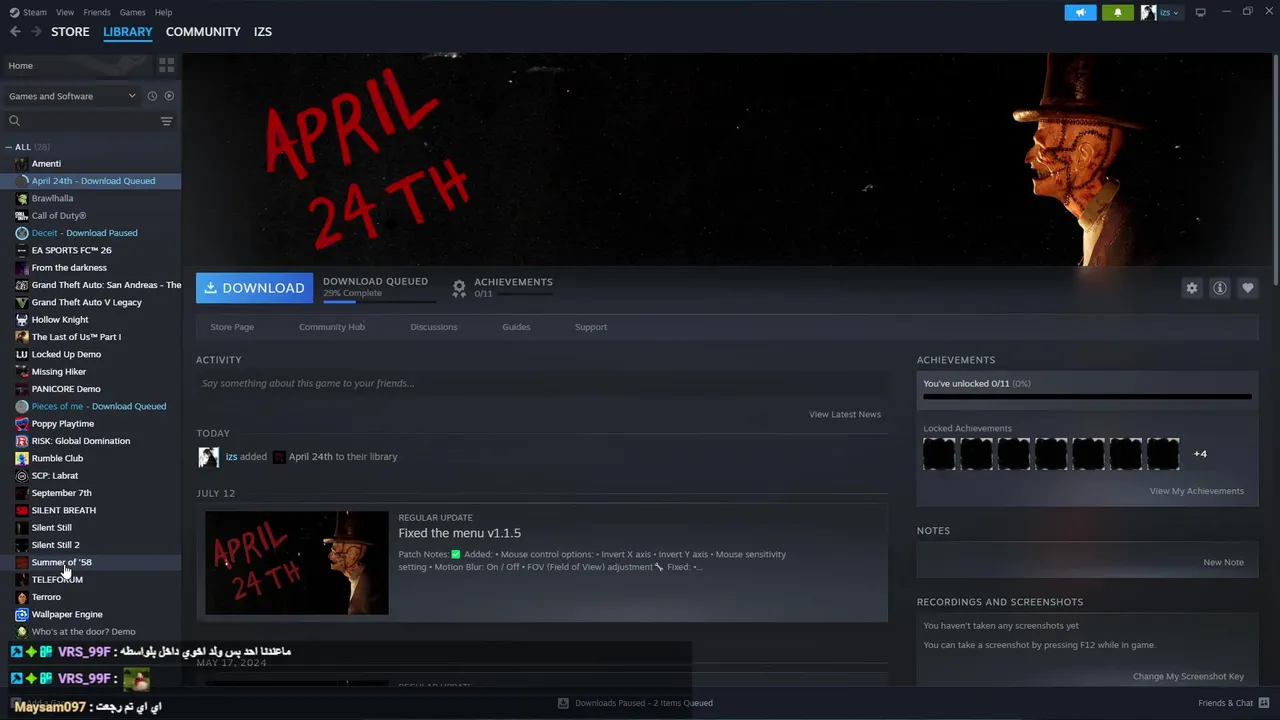Open the Friends menu
The image size is (1280, 720).
[x=97, y=12]
